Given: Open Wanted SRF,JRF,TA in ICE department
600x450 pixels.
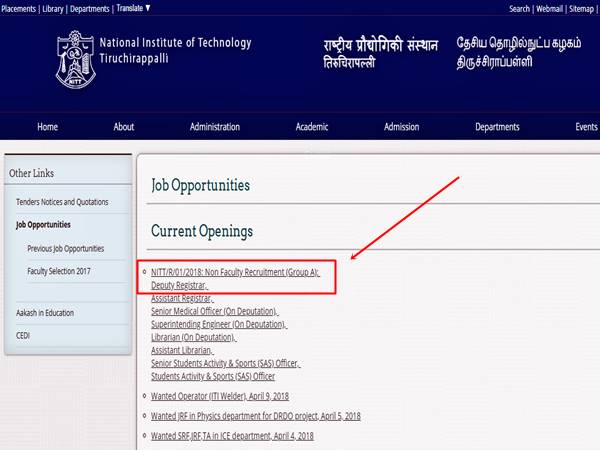Looking at the screenshot, I should pos(232,436).
